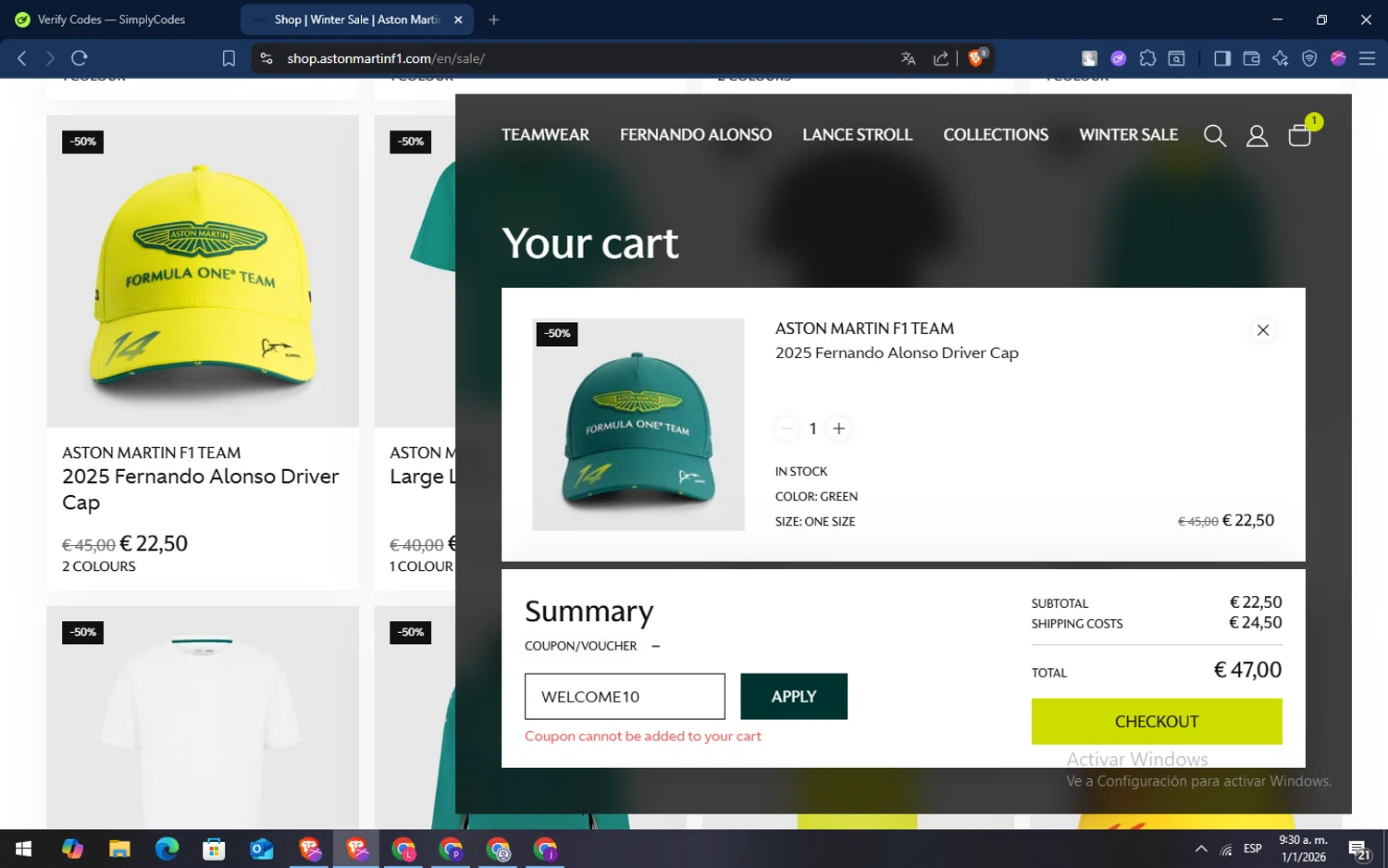1388x868 pixels.
Task: Decrease cap quantity with minus button
Action: (787, 428)
